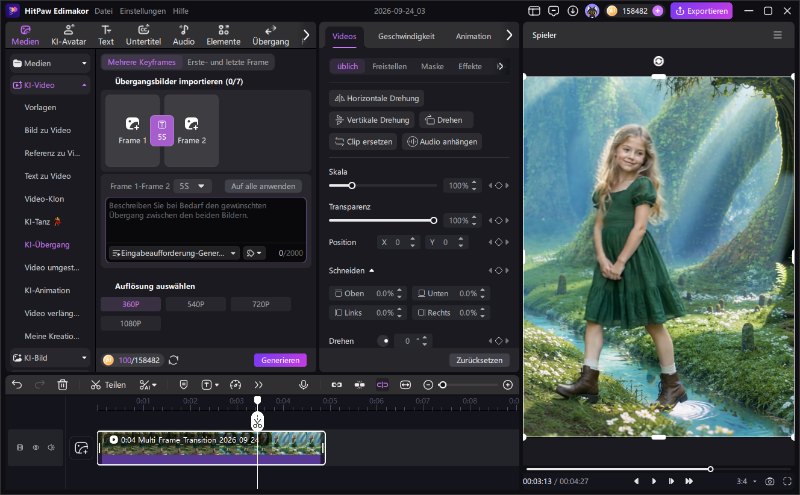Mute the video track audio
The image size is (800, 495).
(x=51, y=448)
